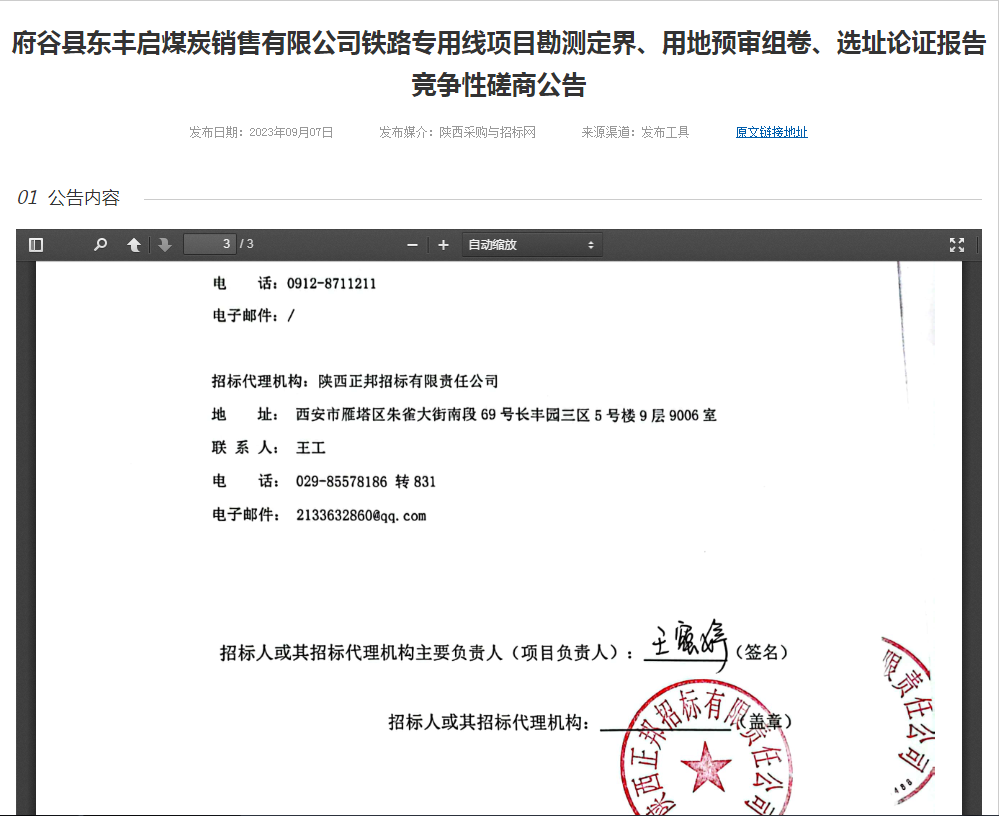The height and width of the screenshot is (816, 999).
Task: Click the announcement title heading text
Action: click(x=499, y=64)
